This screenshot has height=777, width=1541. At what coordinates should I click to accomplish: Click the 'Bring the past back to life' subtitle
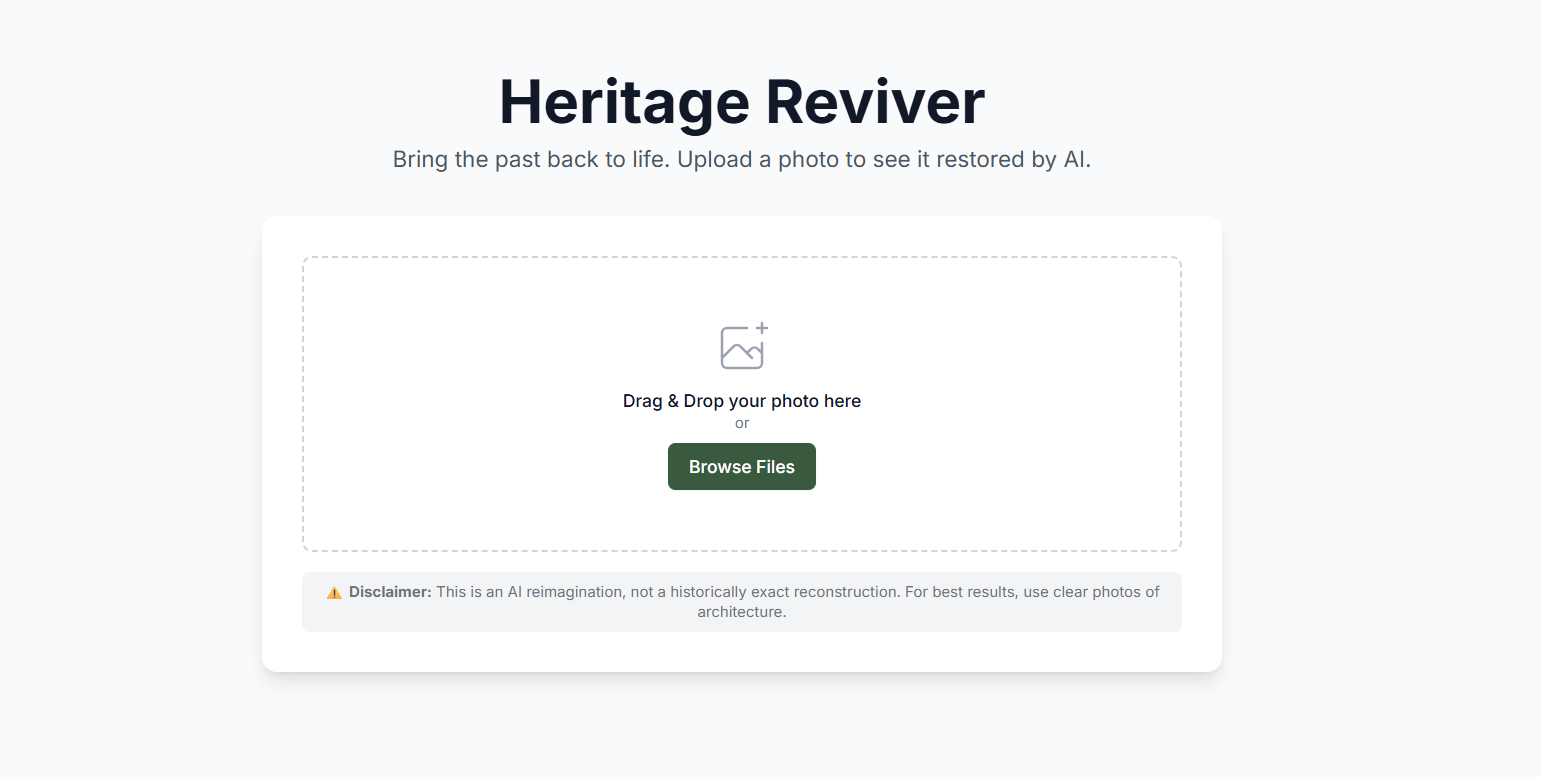click(x=742, y=160)
